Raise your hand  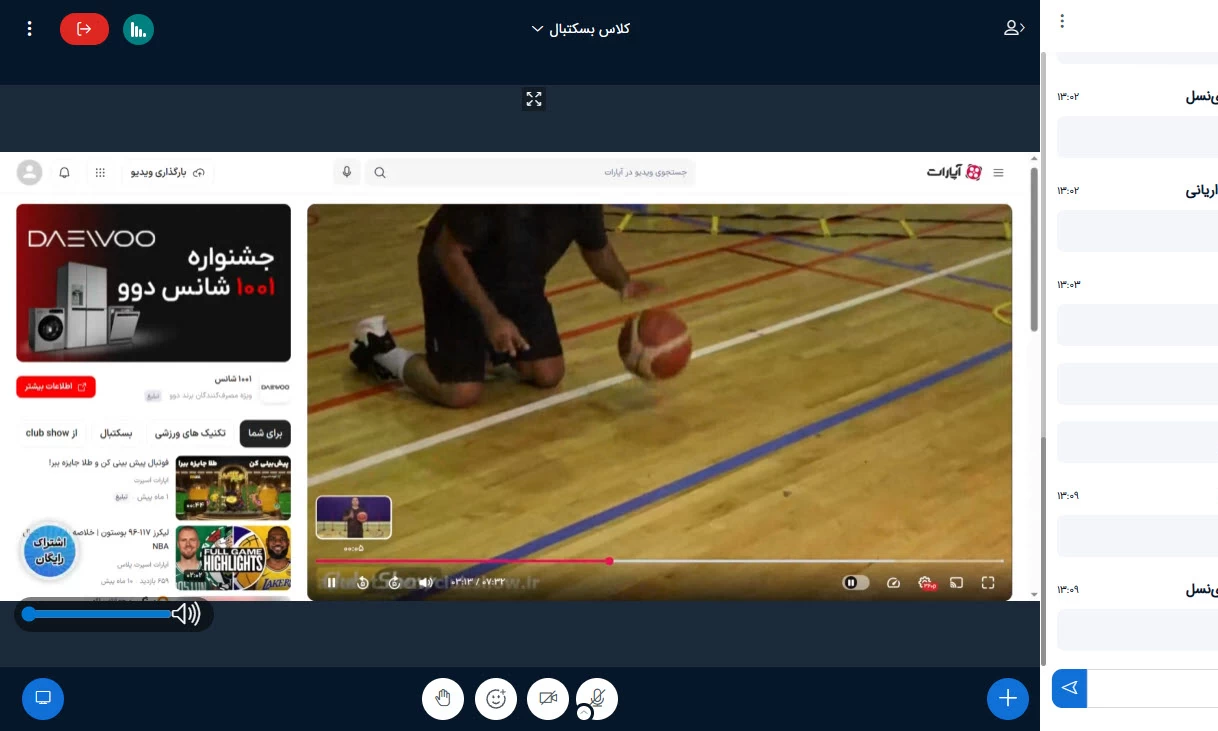pos(443,698)
